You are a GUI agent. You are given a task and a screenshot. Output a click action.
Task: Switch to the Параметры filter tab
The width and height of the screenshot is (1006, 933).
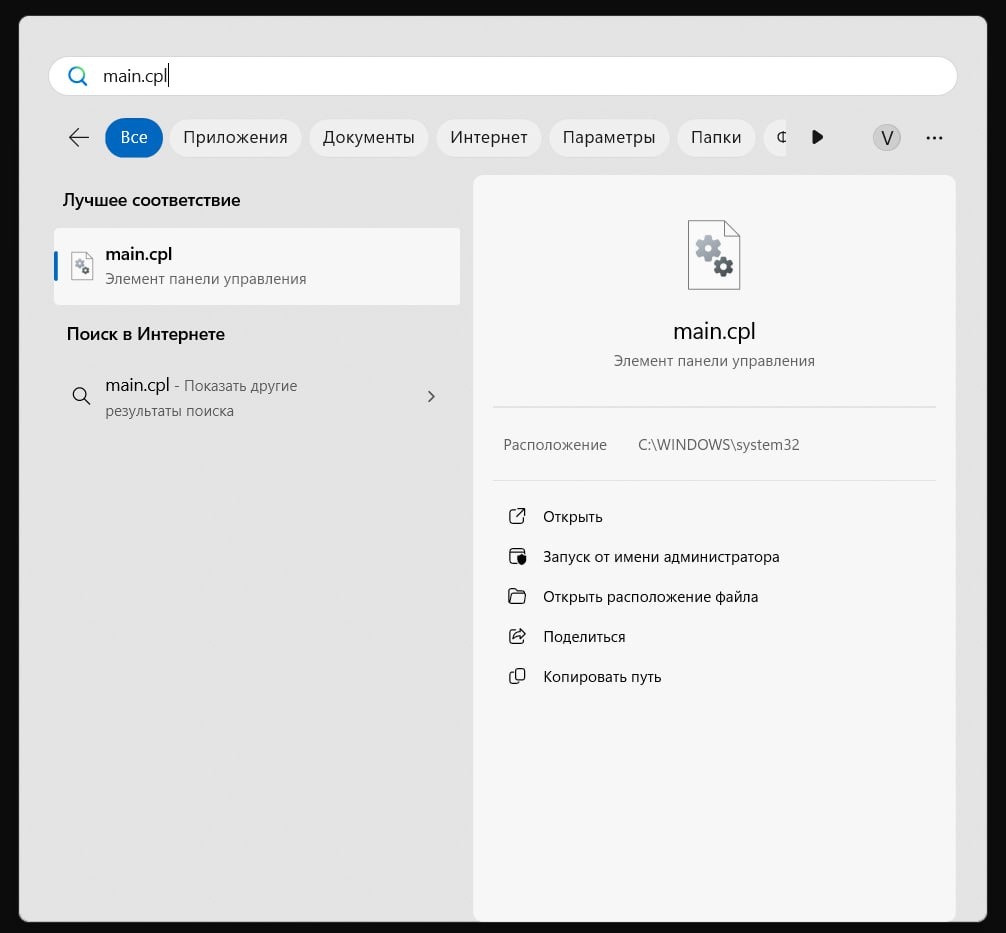pyautogui.click(x=609, y=137)
